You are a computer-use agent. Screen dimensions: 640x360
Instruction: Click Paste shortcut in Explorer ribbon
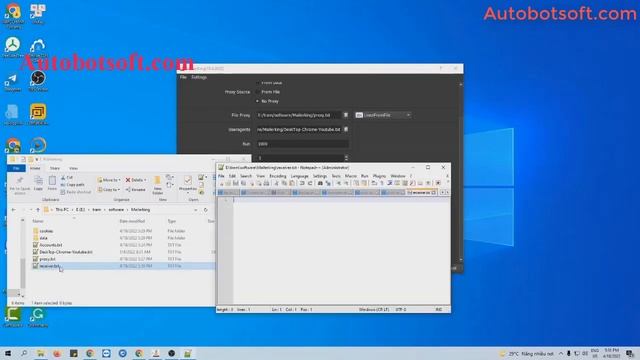[76, 192]
